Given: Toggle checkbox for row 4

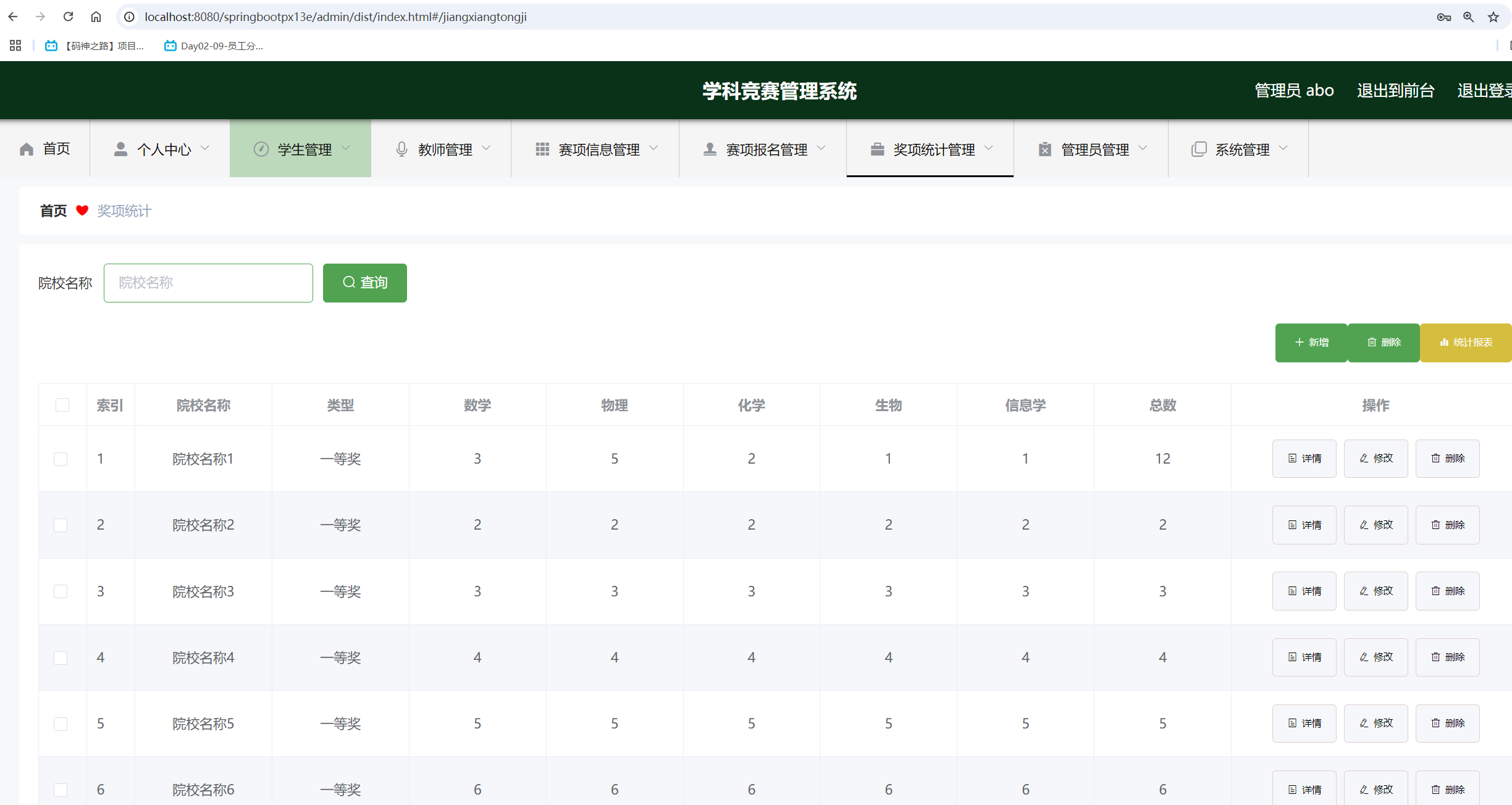Looking at the screenshot, I should (60, 657).
